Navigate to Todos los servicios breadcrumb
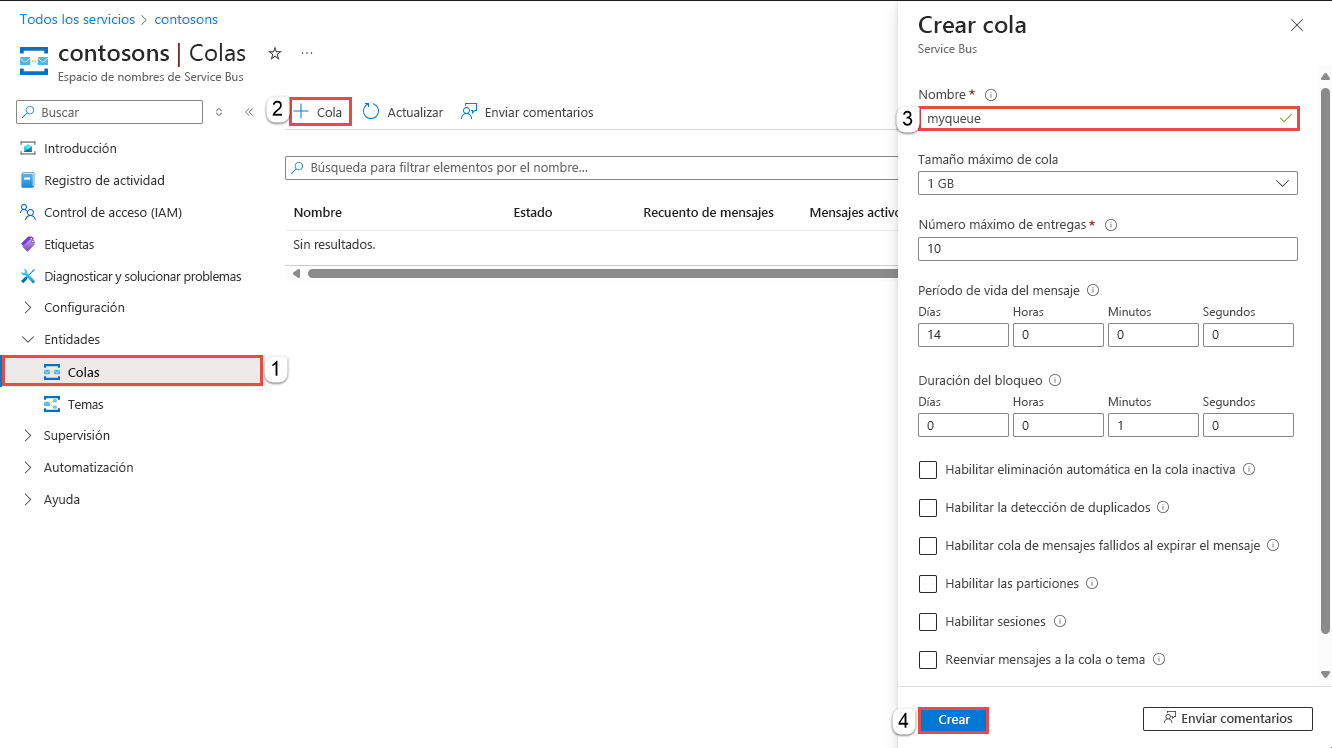The width and height of the screenshot is (1332, 748). coord(77,18)
